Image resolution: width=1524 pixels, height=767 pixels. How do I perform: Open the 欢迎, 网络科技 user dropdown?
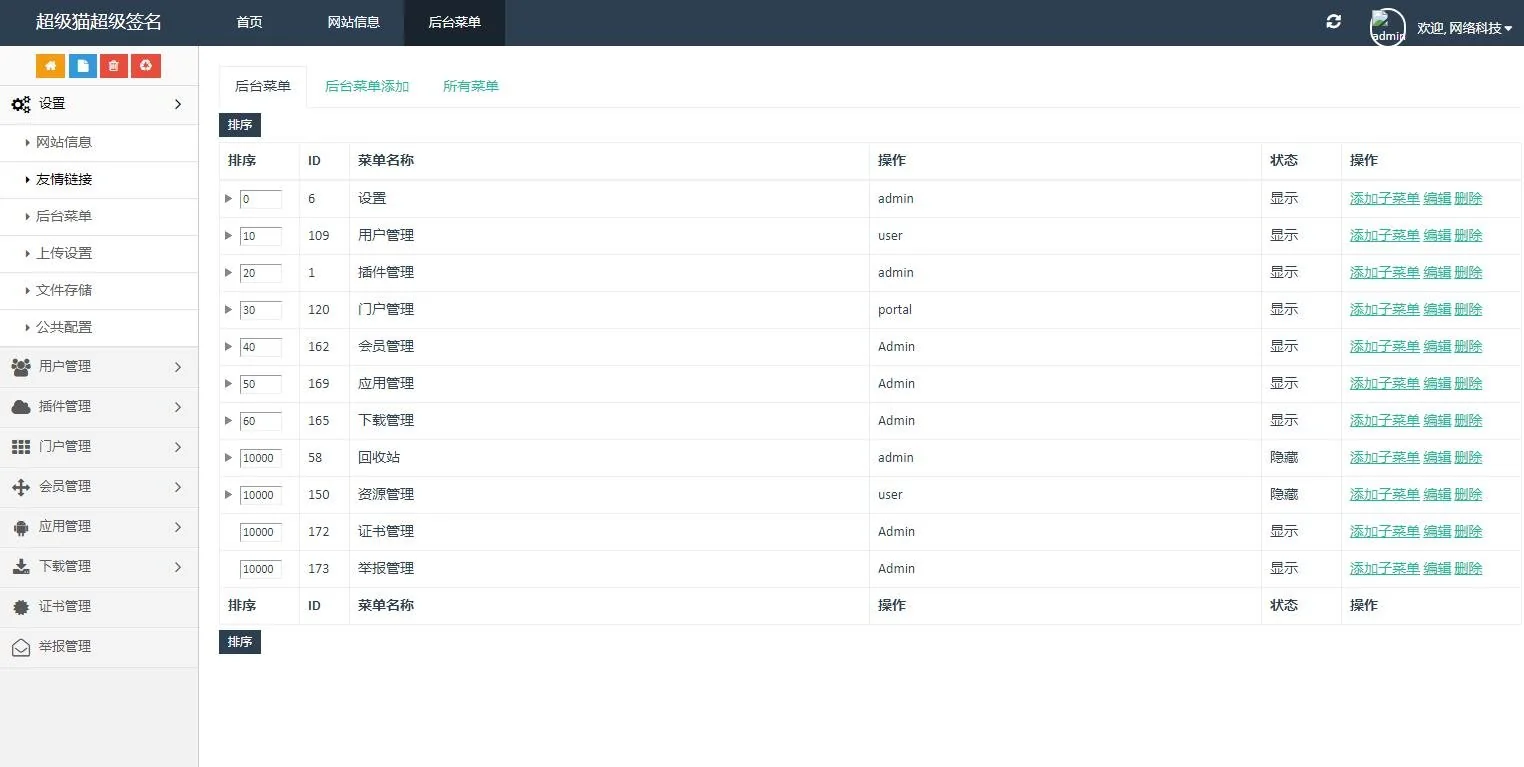[1464, 28]
